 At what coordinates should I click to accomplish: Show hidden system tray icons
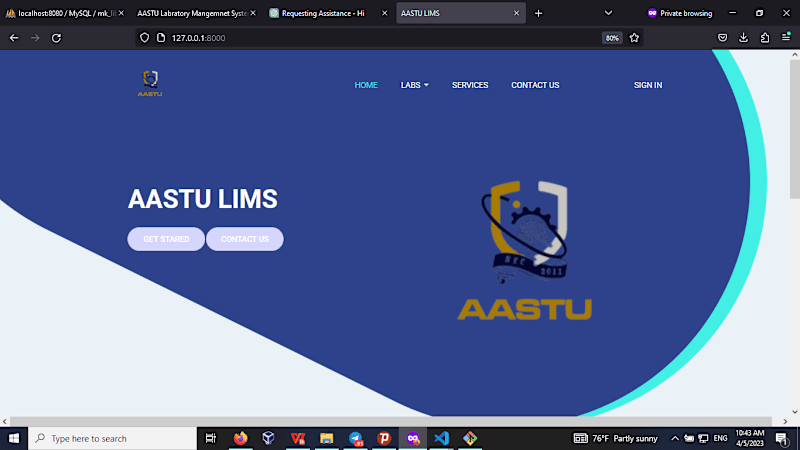click(674, 438)
